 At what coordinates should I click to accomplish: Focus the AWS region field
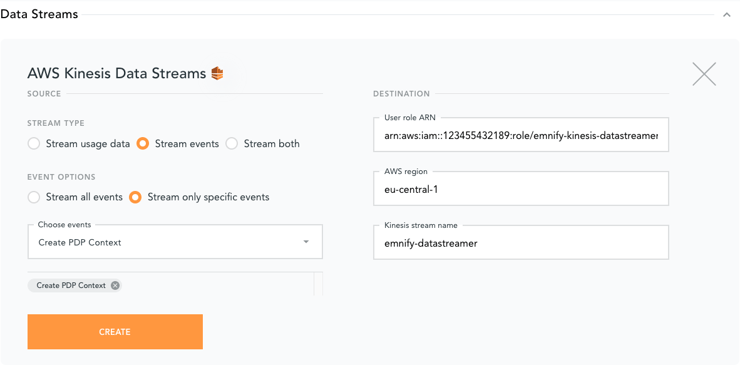coord(521,189)
